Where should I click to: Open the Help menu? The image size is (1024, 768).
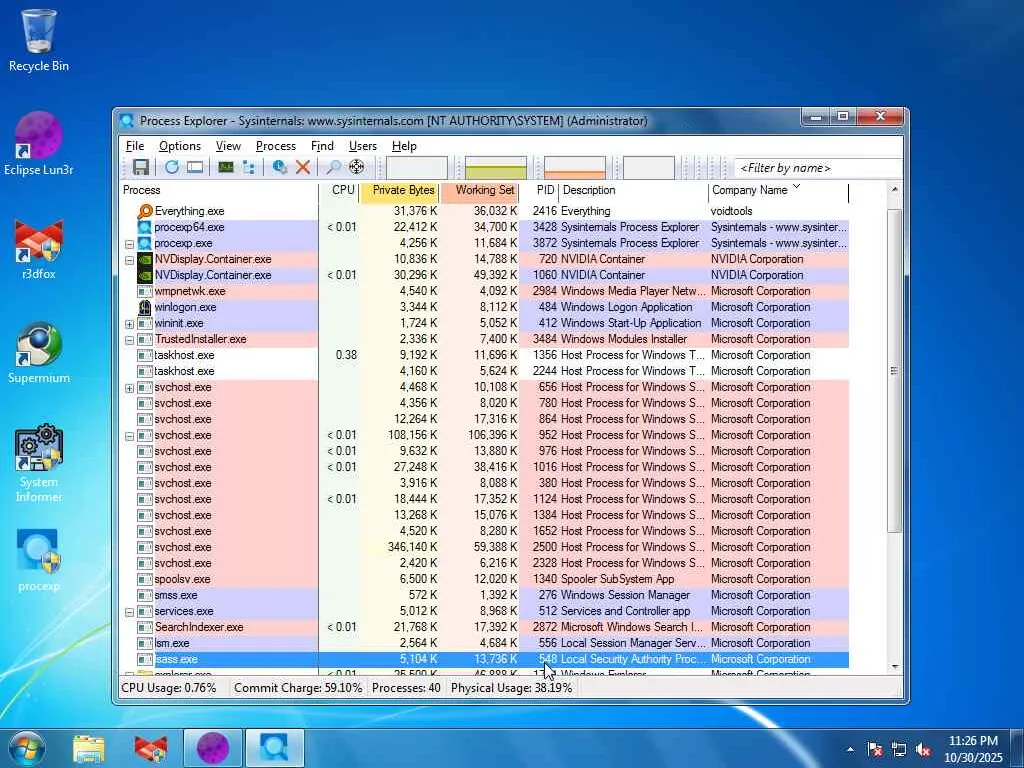pyautogui.click(x=404, y=146)
